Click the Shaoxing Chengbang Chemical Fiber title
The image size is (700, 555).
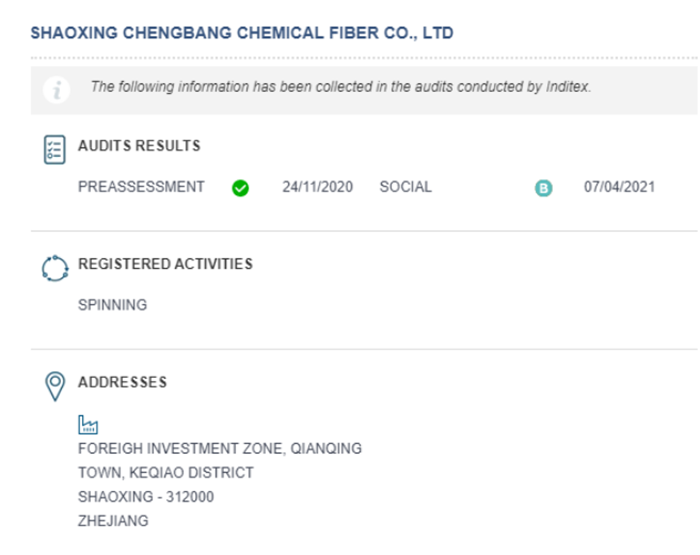(x=242, y=33)
